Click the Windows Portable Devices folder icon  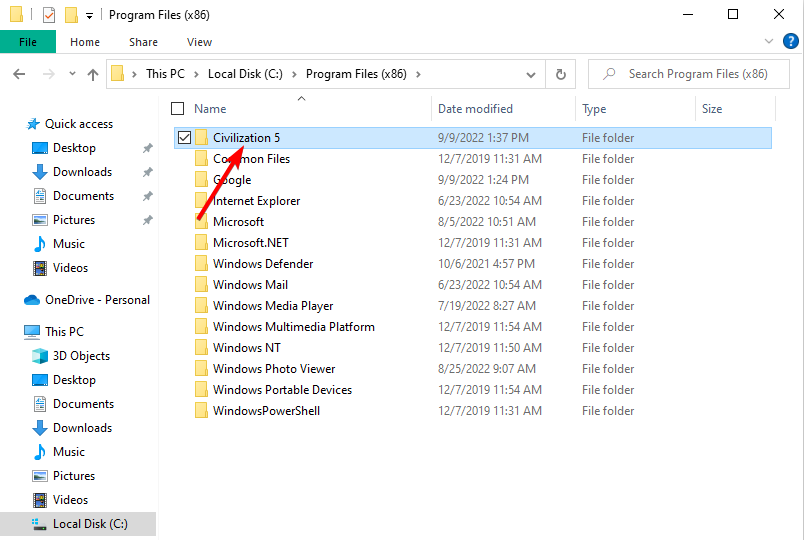(x=202, y=390)
